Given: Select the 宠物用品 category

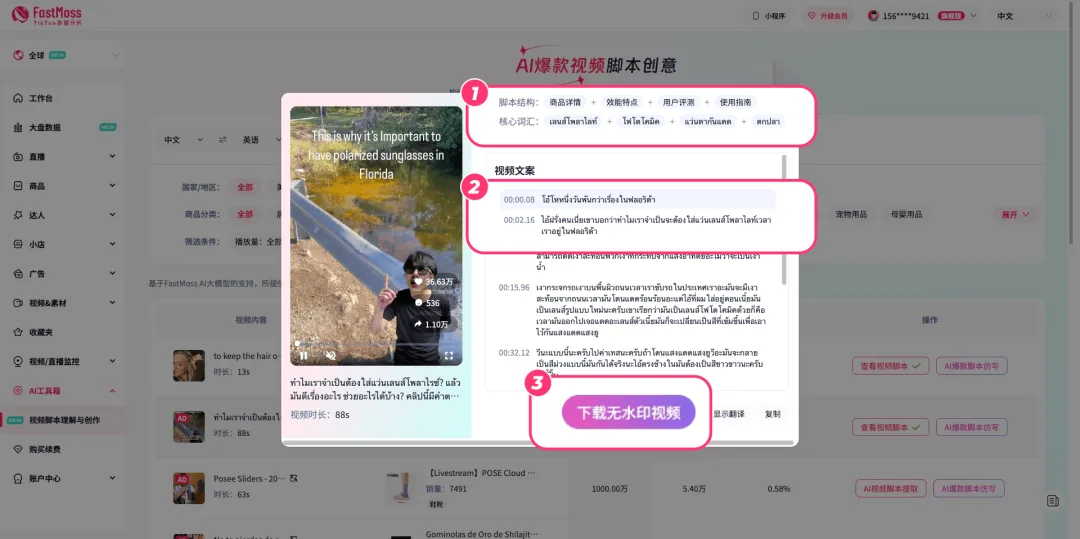Looking at the screenshot, I should [851, 214].
